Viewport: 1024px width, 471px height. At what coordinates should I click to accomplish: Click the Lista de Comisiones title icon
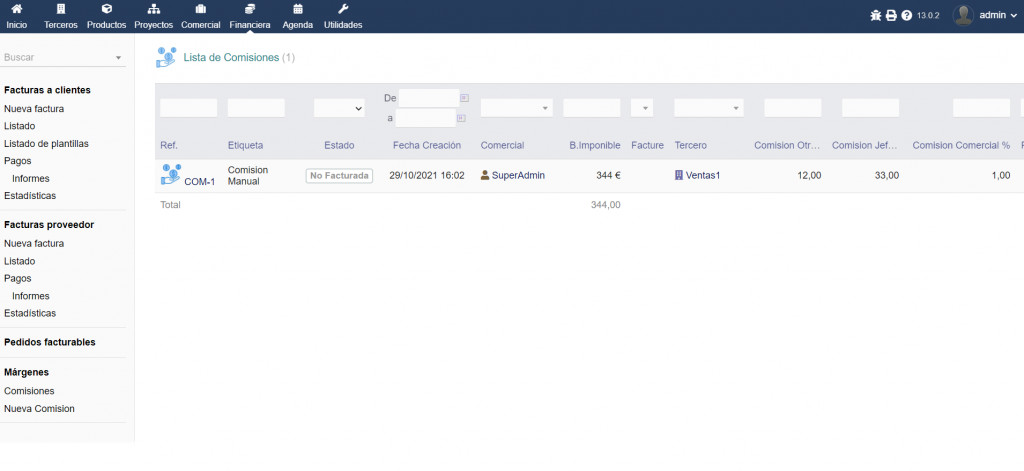point(166,57)
